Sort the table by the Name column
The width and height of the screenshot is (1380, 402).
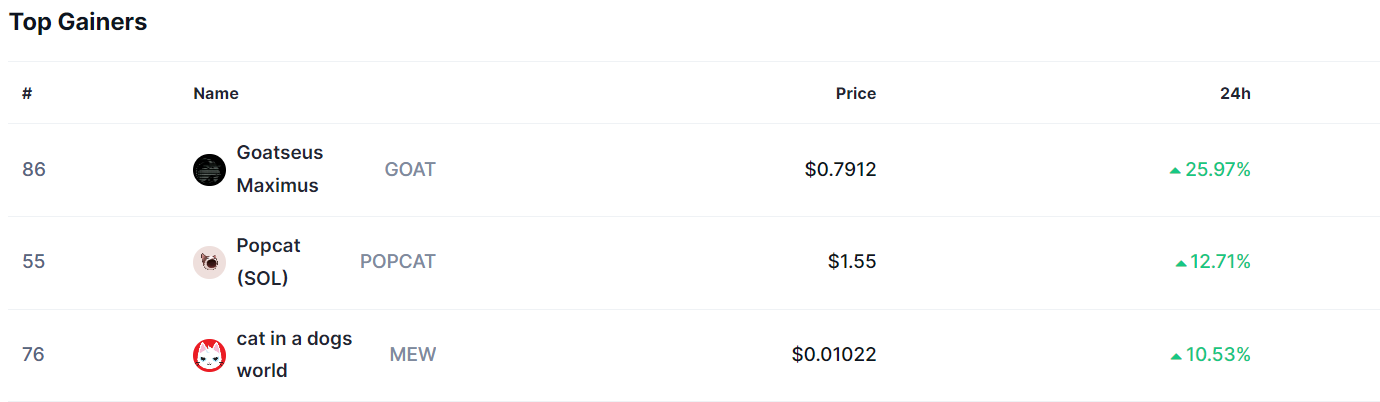(x=216, y=94)
